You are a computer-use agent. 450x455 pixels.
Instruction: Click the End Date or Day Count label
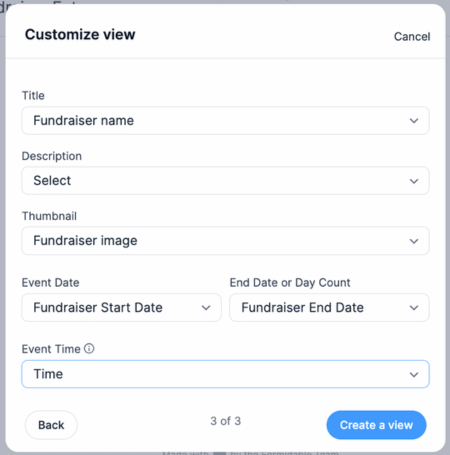pos(290,283)
